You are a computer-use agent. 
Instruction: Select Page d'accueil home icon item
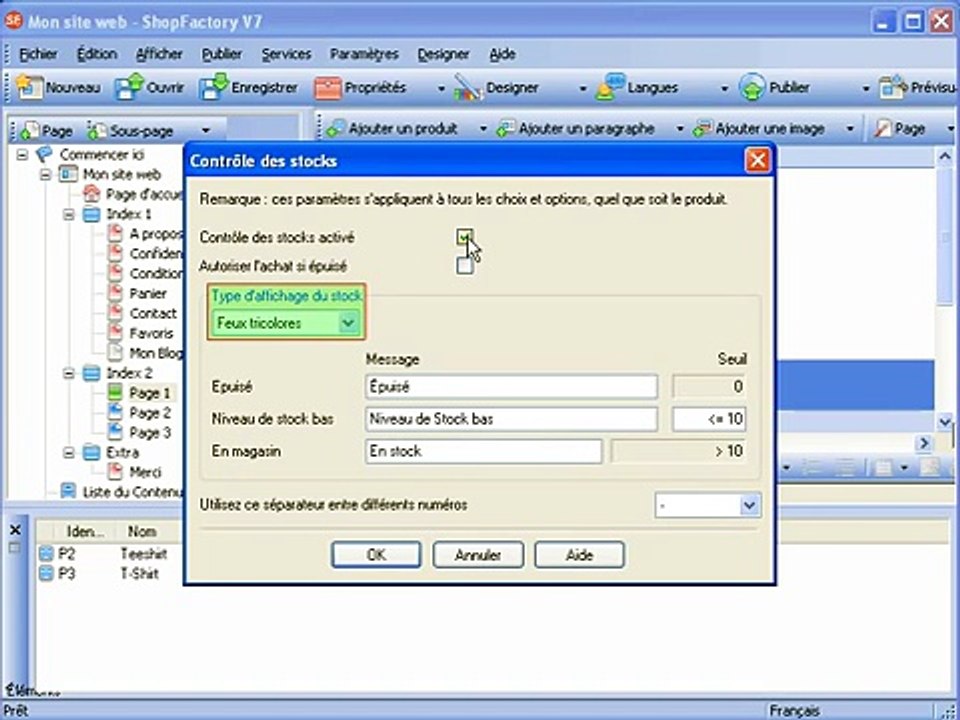click(91, 194)
